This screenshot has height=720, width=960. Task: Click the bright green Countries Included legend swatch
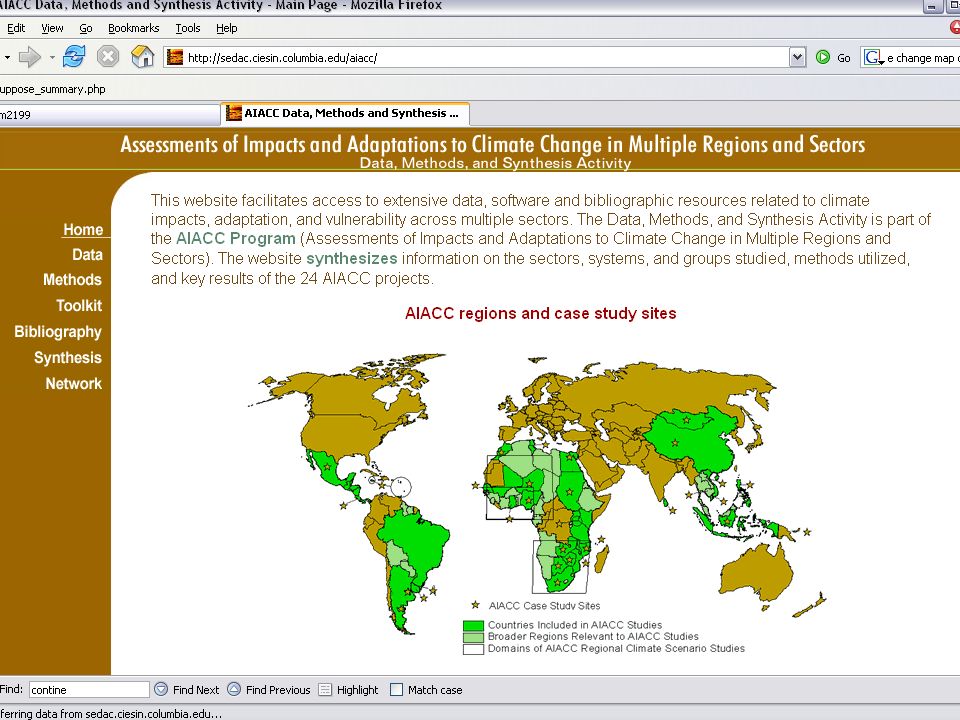pos(473,626)
